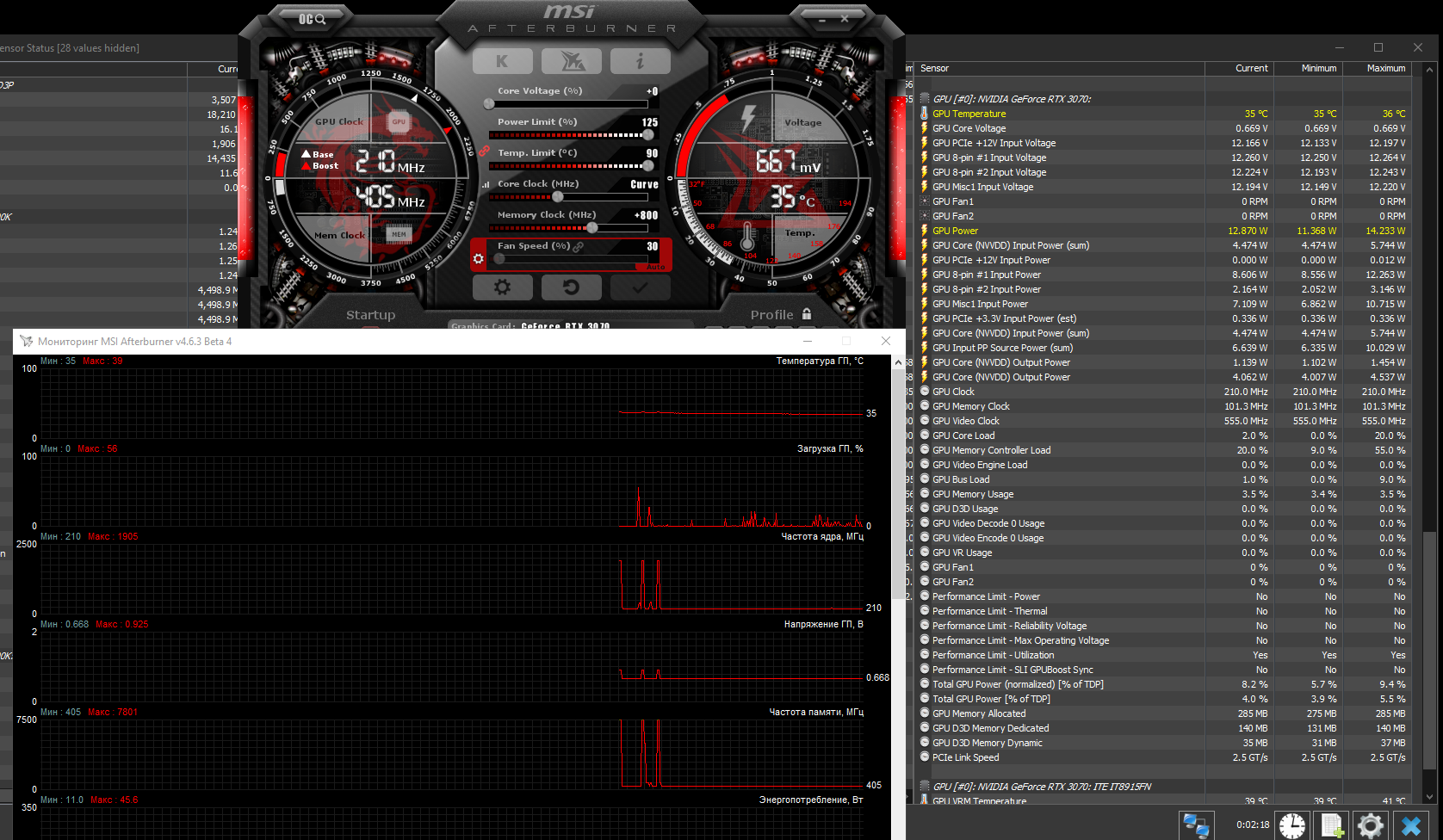The height and width of the screenshot is (840, 1443).
Task: Click the round icon beside PCIe Link Speed
Action: [x=925, y=757]
